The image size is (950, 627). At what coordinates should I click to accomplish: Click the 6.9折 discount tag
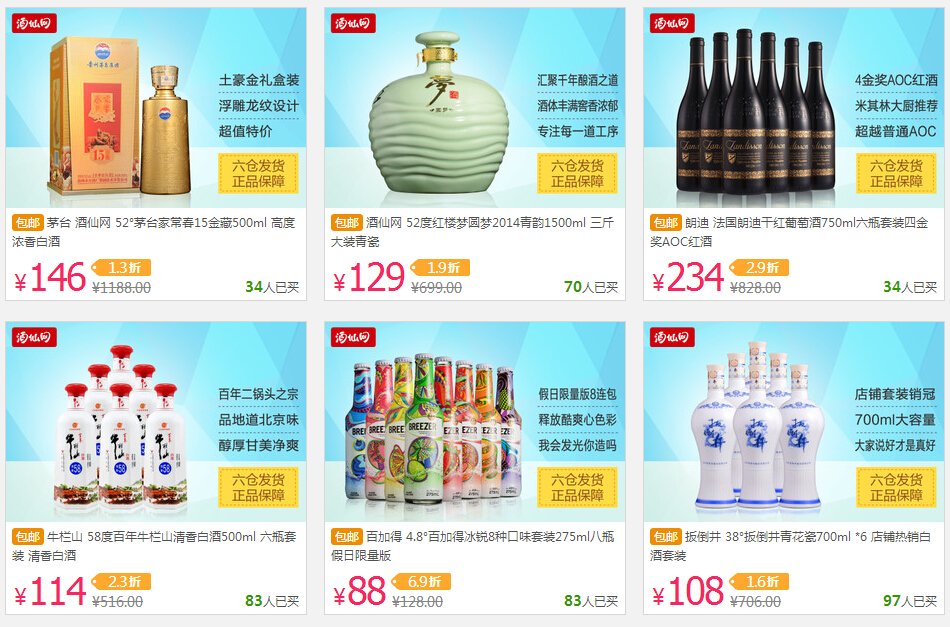pyautogui.click(x=421, y=582)
